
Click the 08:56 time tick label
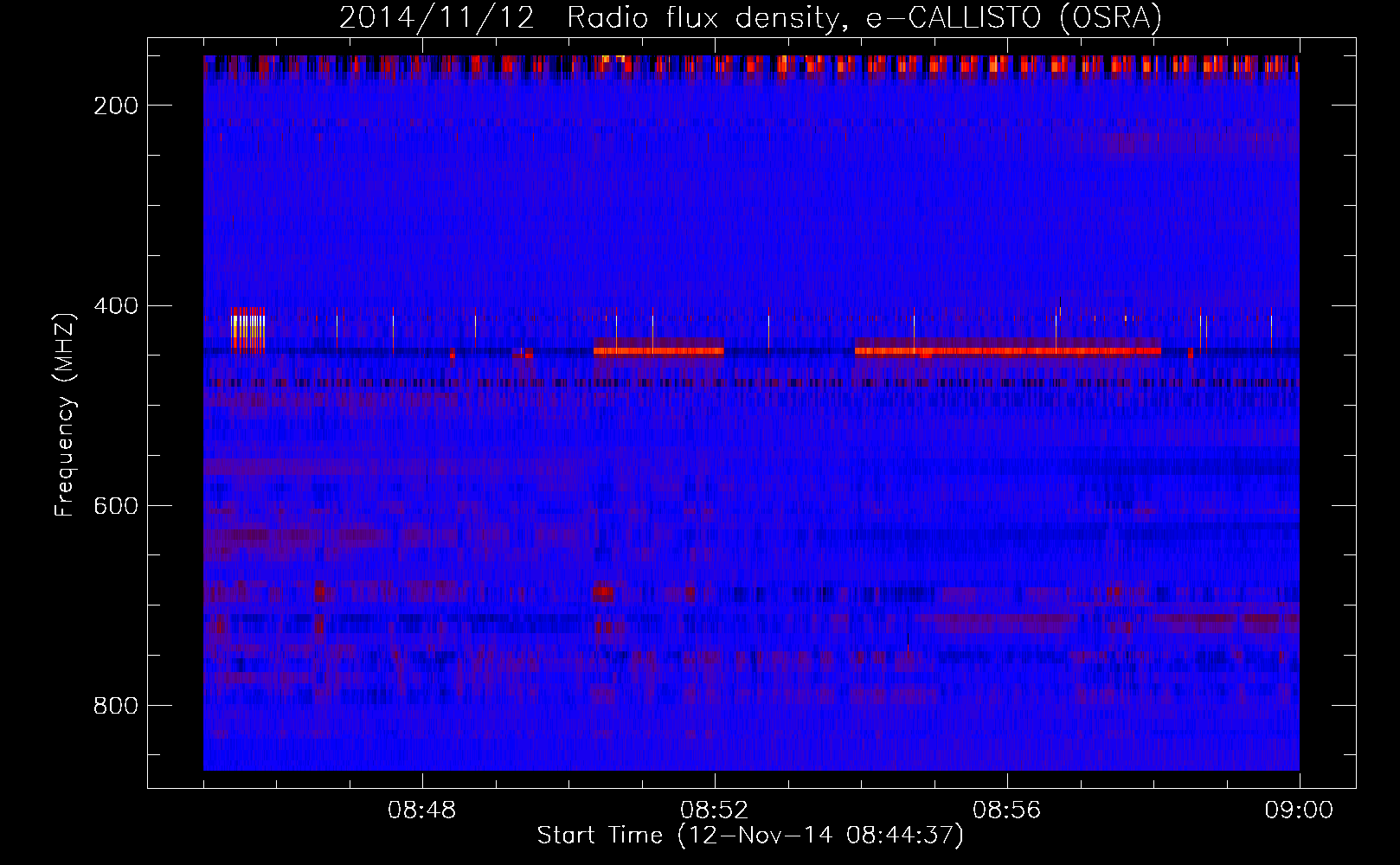click(1007, 811)
